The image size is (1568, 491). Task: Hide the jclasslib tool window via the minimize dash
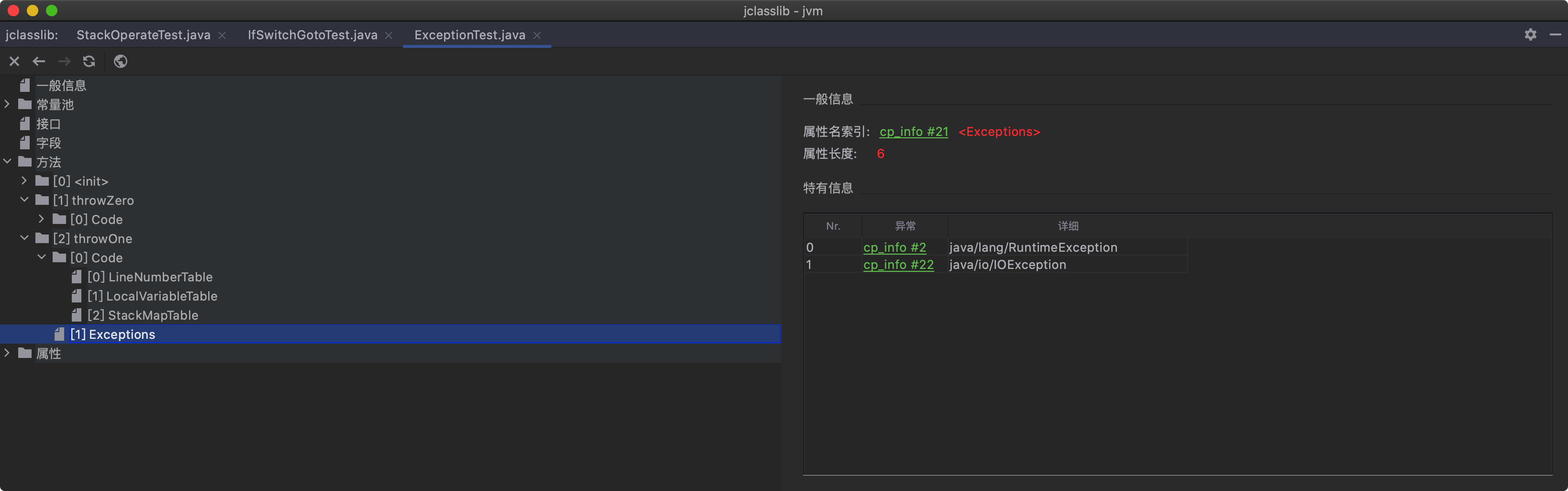tap(1555, 34)
